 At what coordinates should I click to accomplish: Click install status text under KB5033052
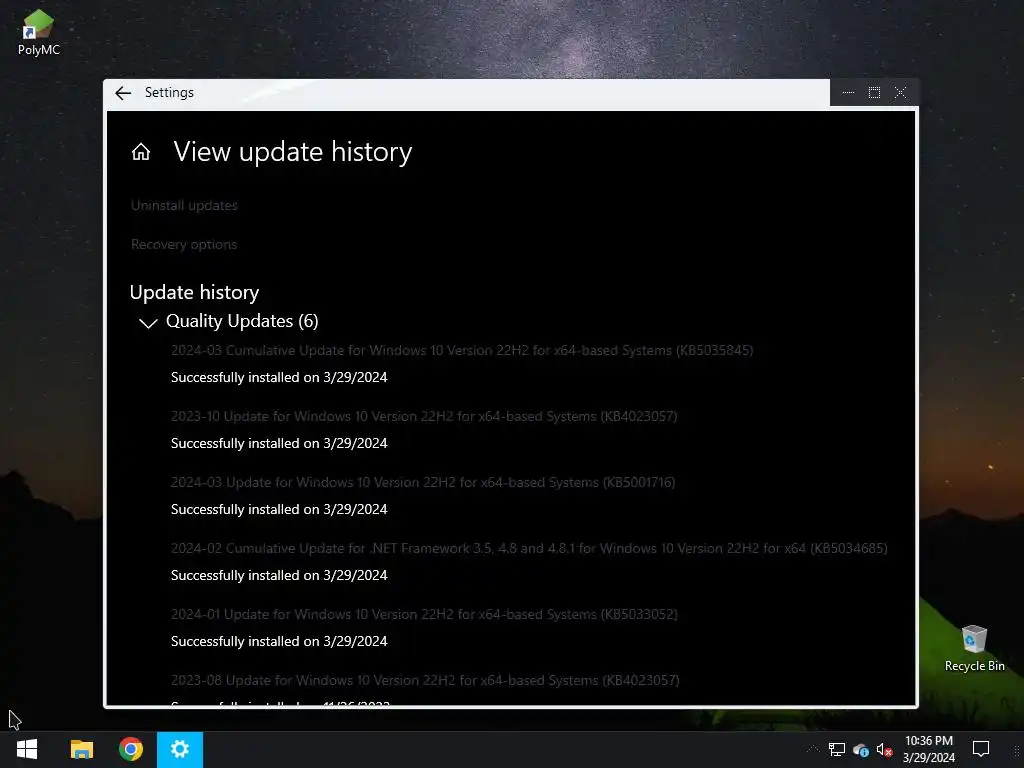[x=279, y=641]
